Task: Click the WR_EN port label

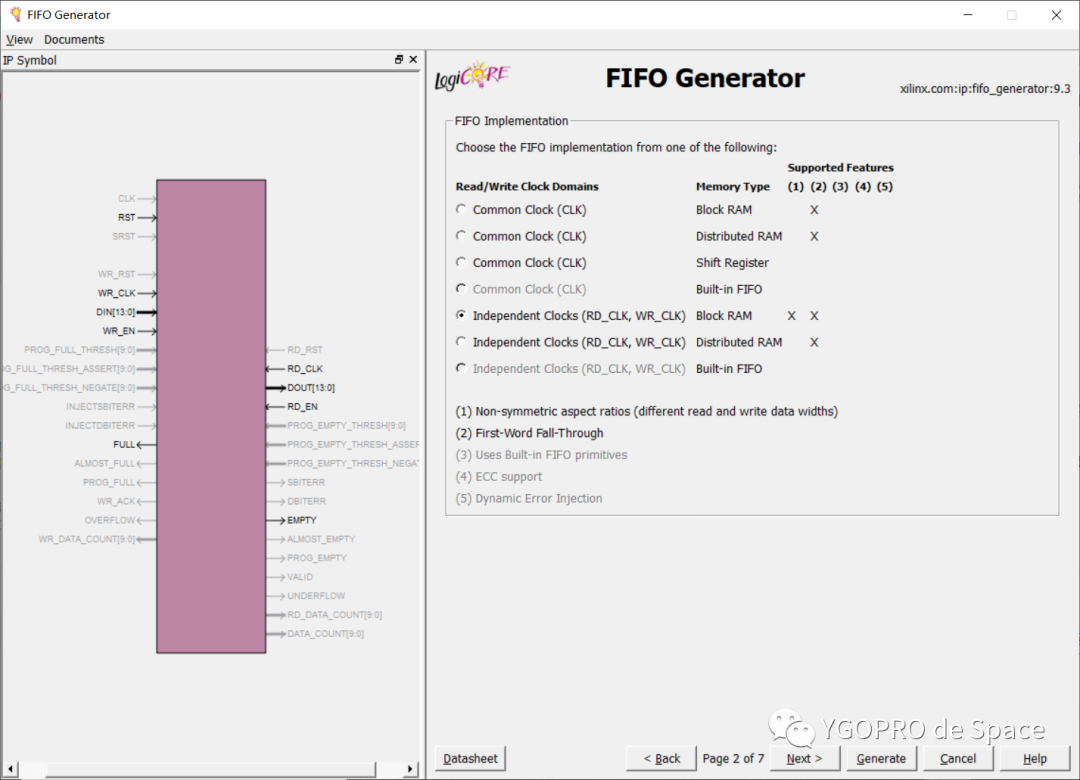Action: click(119, 331)
